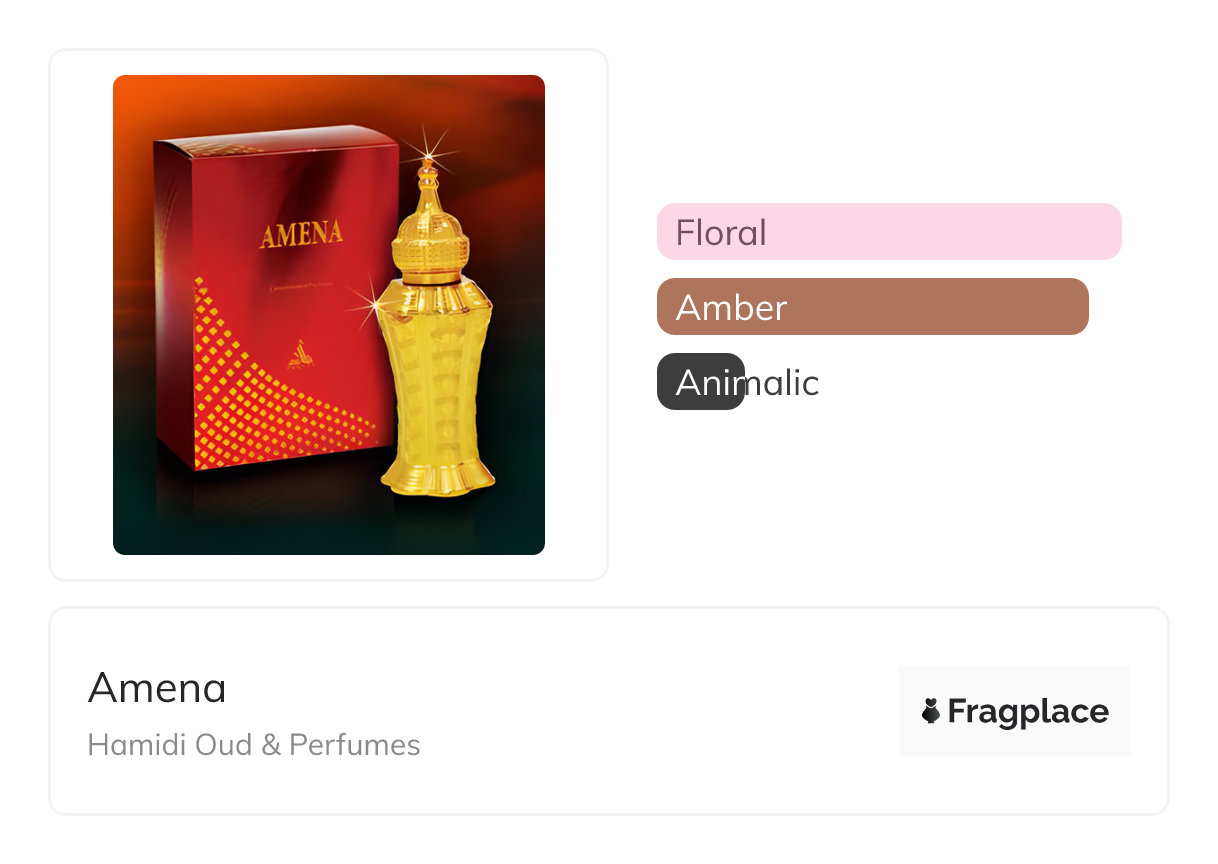Screen dimensions: 1218x864
Task: Click the gold AMENA text on the box
Action: (301, 236)
